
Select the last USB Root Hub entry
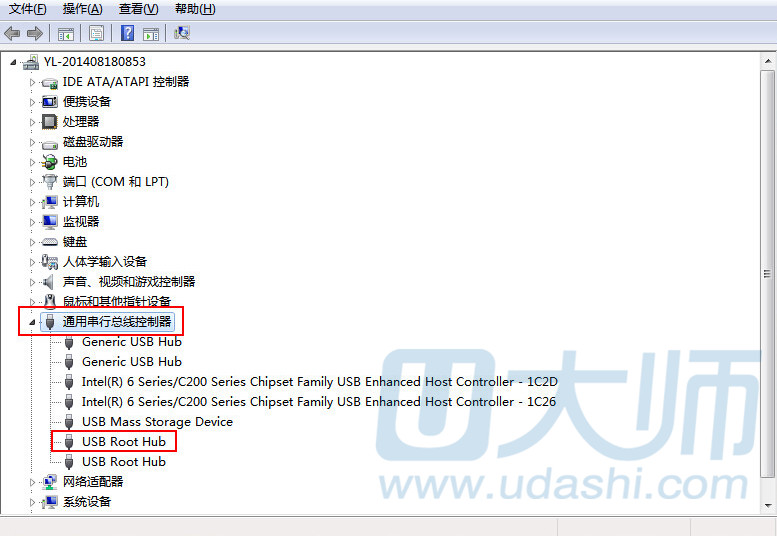tap(124, 462)
